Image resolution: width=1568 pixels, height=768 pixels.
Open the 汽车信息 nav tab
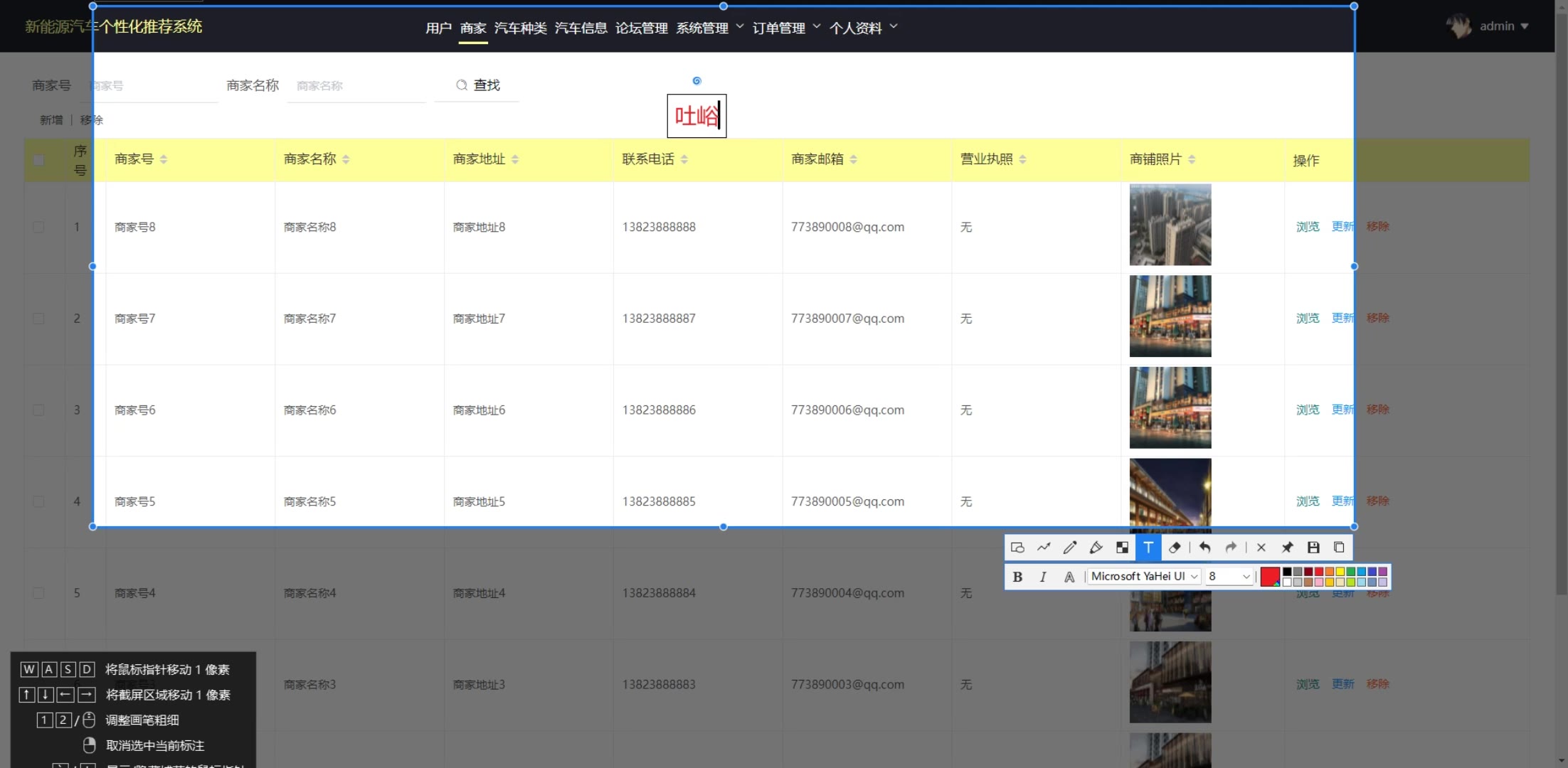point(581,28)
